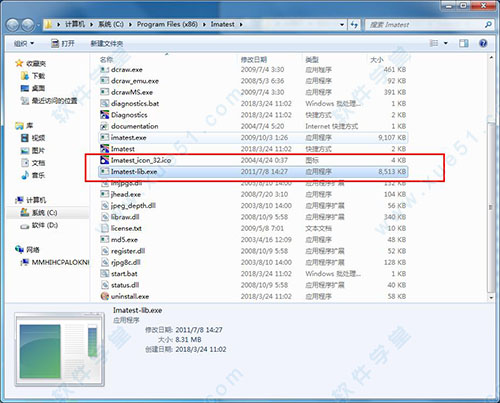500x403 pixels.
Task: Sort by the 类型 column header
Action: [x=312, y=60]
